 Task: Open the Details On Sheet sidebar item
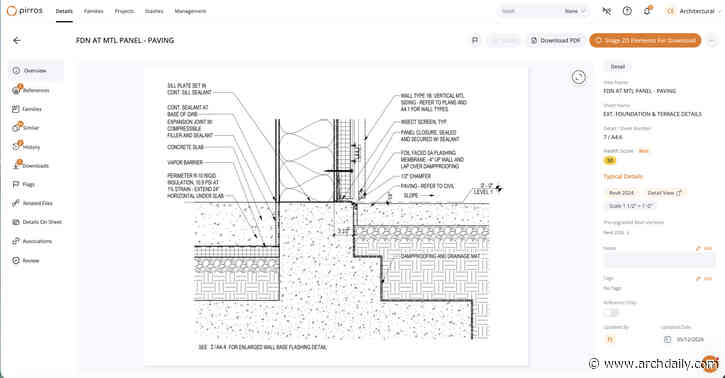click(36, 222)
